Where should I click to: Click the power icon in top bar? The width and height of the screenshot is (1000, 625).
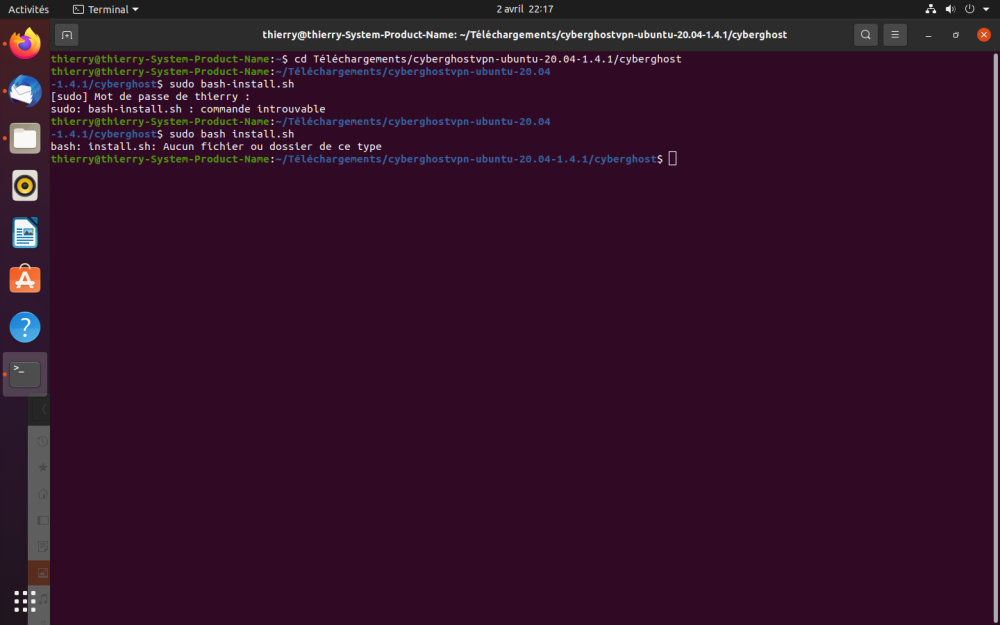969,9
